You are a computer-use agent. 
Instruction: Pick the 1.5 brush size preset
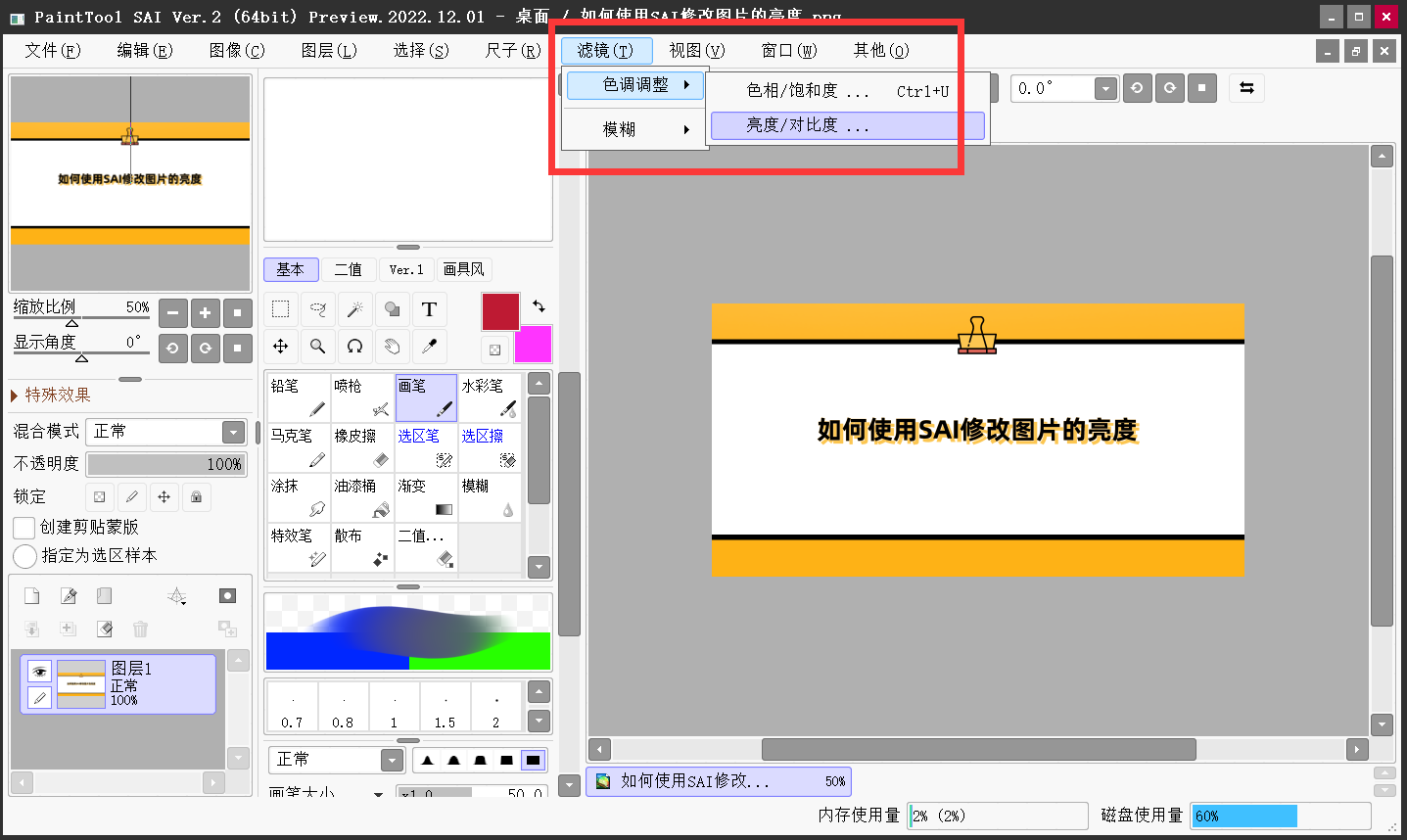pos(446,707)
